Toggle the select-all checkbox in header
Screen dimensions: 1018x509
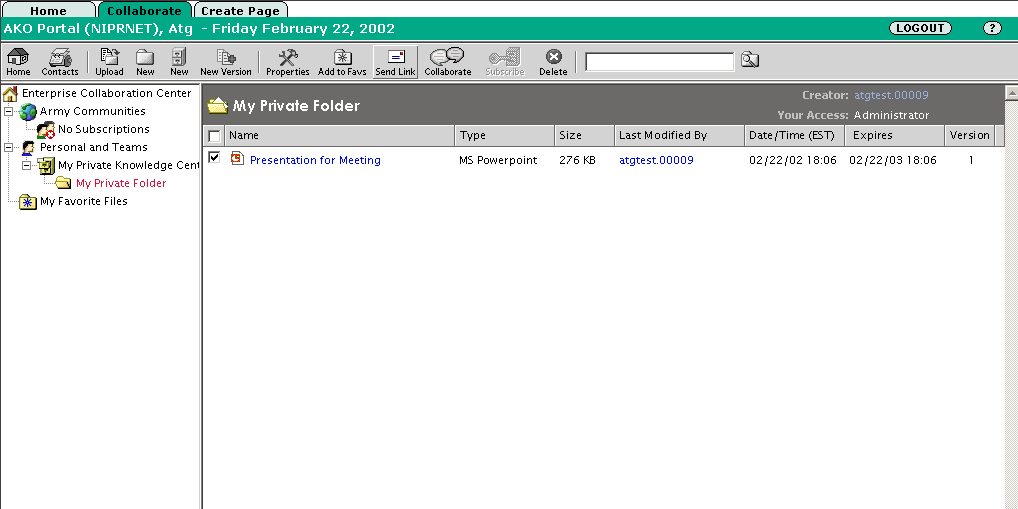tap(214, 136)
